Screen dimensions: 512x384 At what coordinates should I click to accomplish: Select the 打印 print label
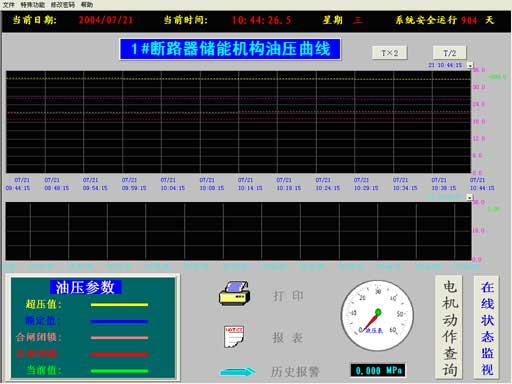pos(288,296)
